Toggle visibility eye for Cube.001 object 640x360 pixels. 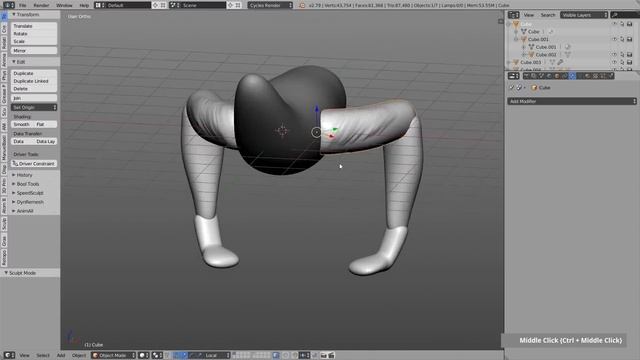coord(614,39)
